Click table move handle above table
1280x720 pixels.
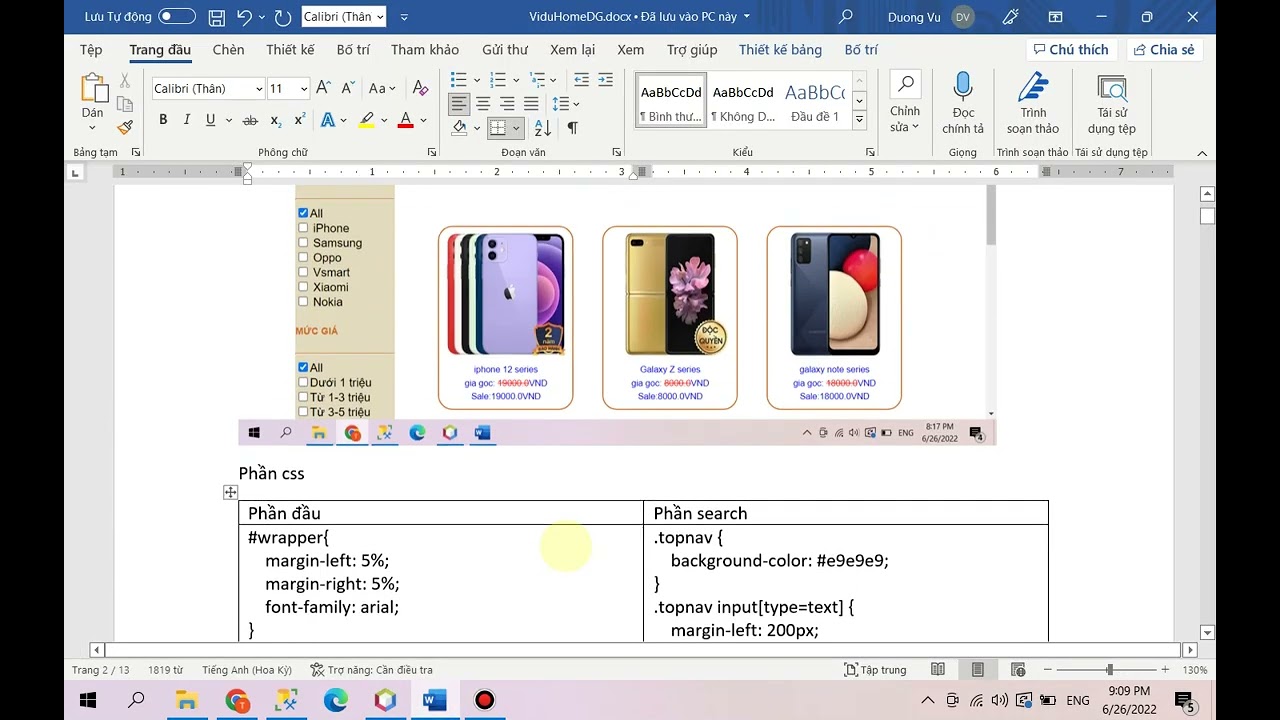231,492
